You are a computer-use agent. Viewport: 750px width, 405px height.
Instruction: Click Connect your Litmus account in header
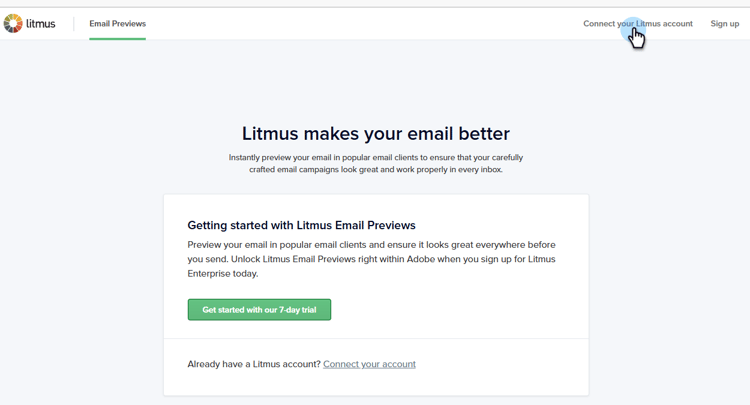click(638, 23)
